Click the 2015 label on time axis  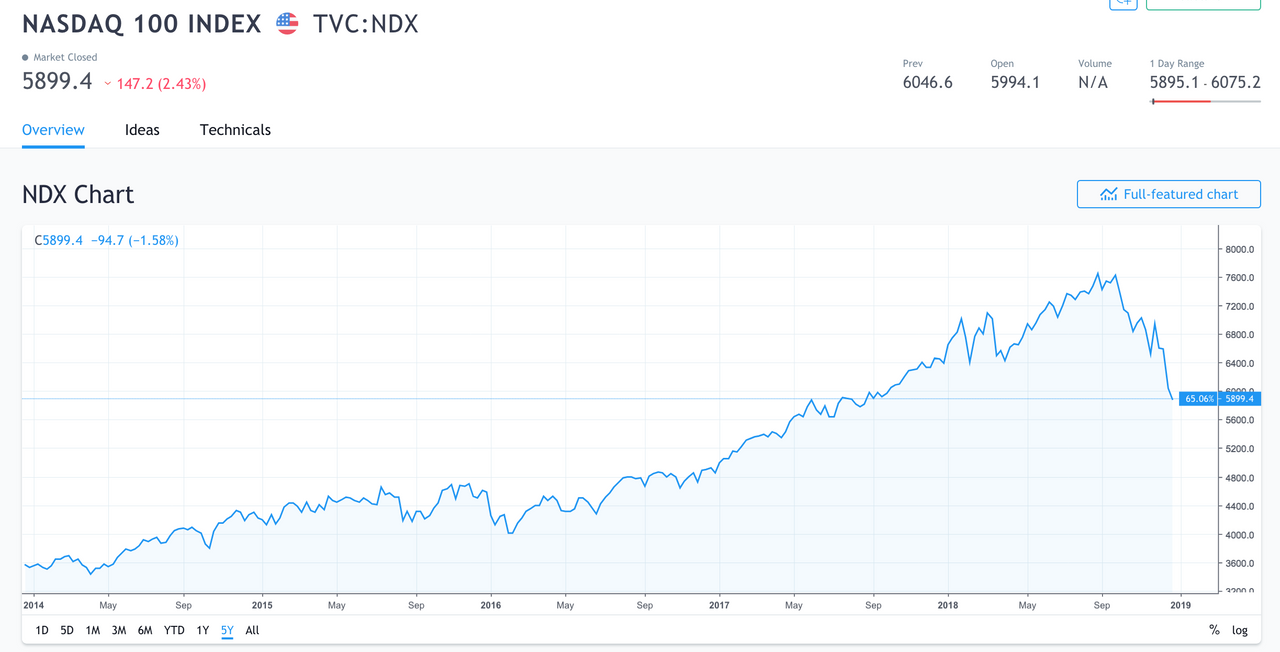[x=262, y=605]
